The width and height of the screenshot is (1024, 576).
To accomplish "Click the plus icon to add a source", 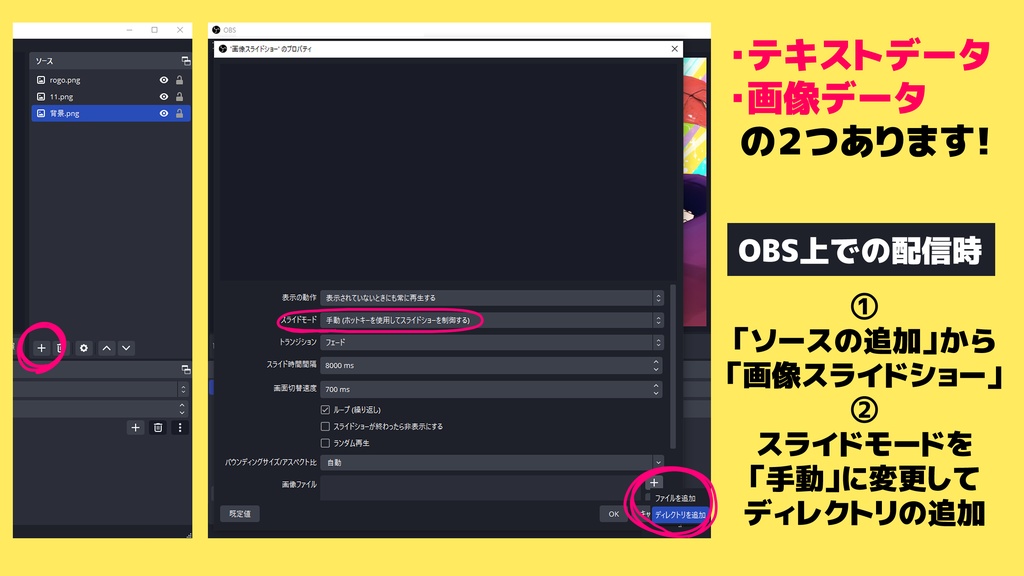I will coord(41,346).
